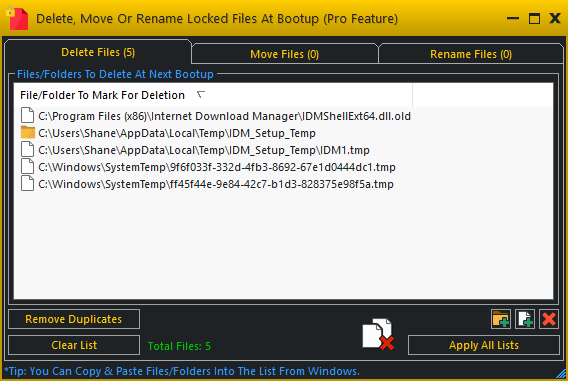Select the 9f6f033f-332d-4fb3 tmp path

217,167
